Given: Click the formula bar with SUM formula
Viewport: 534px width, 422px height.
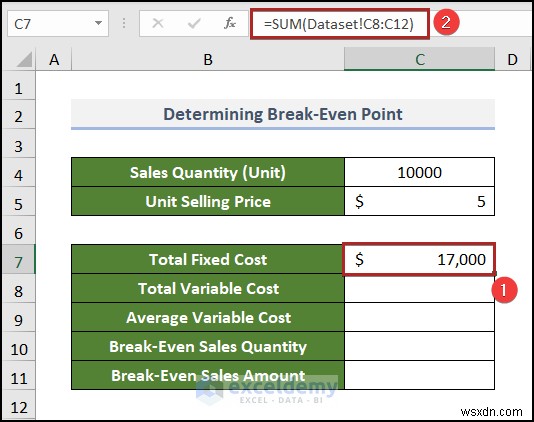Looking at the screenshot, I should pos(340,24).
